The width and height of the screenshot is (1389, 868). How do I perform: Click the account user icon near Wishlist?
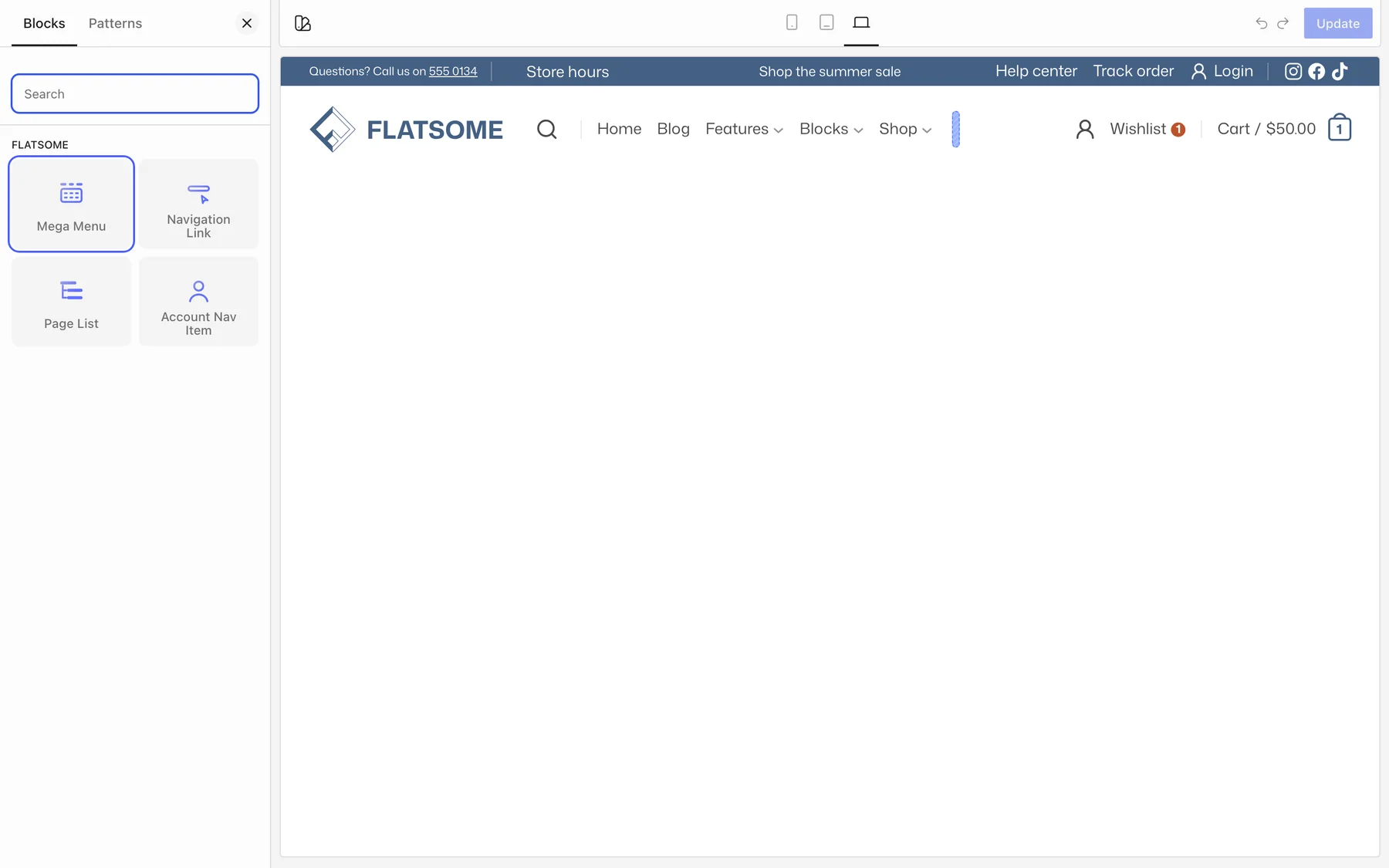(x=1085, y=129)
